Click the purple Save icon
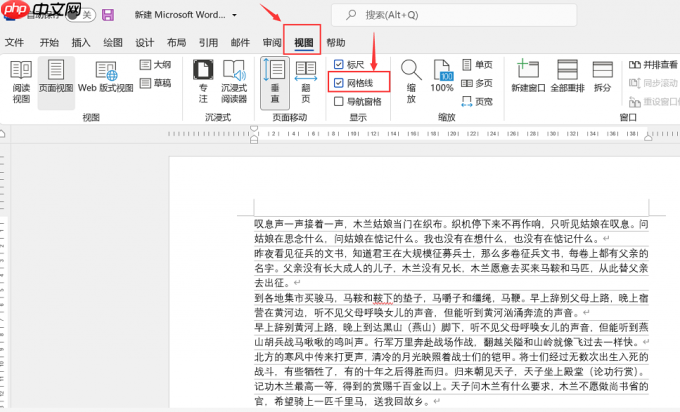Image resolution: width=680 pixels, height=412 pixels. (108, 15)
